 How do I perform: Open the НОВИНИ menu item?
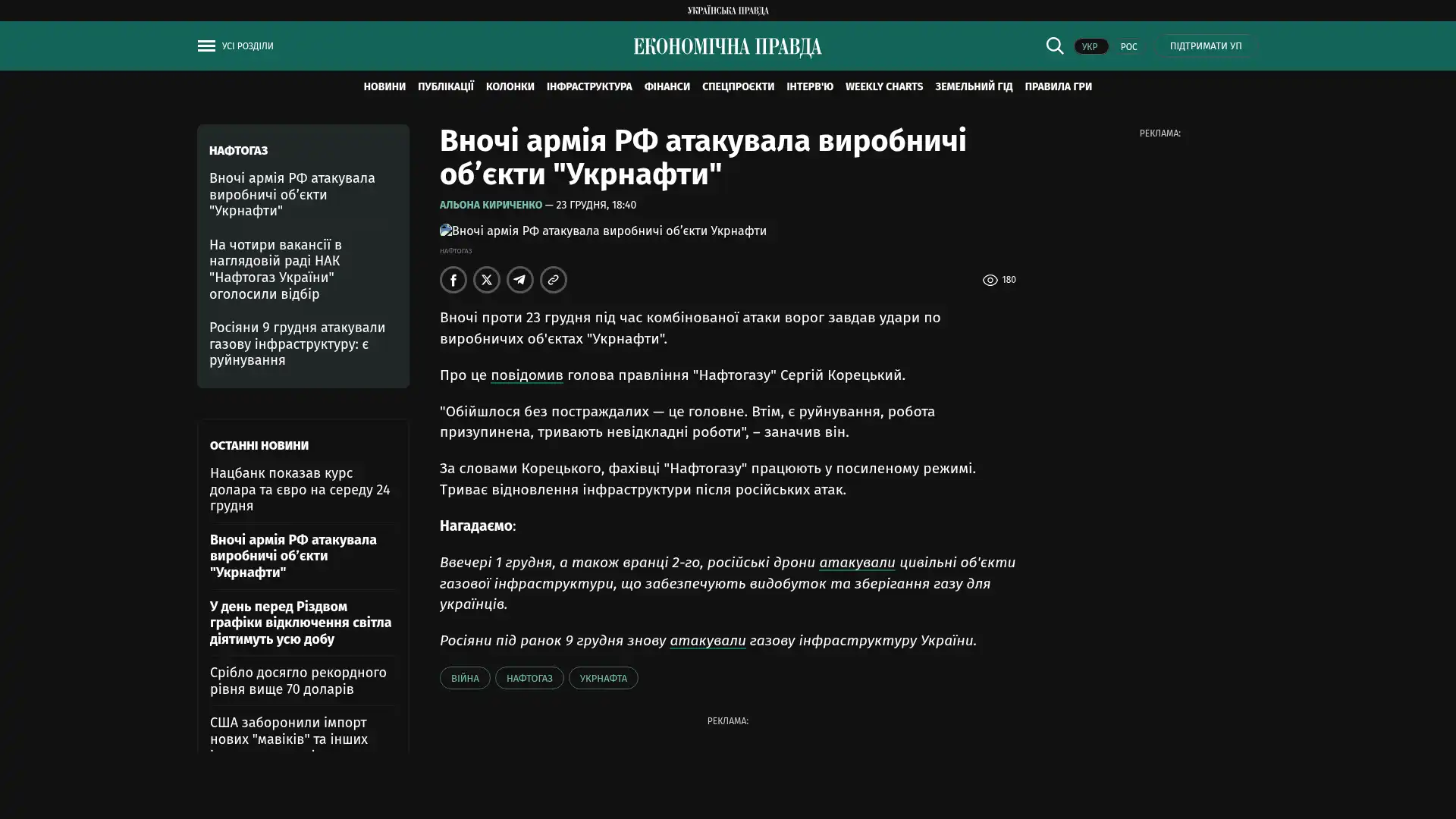point(384,86)
